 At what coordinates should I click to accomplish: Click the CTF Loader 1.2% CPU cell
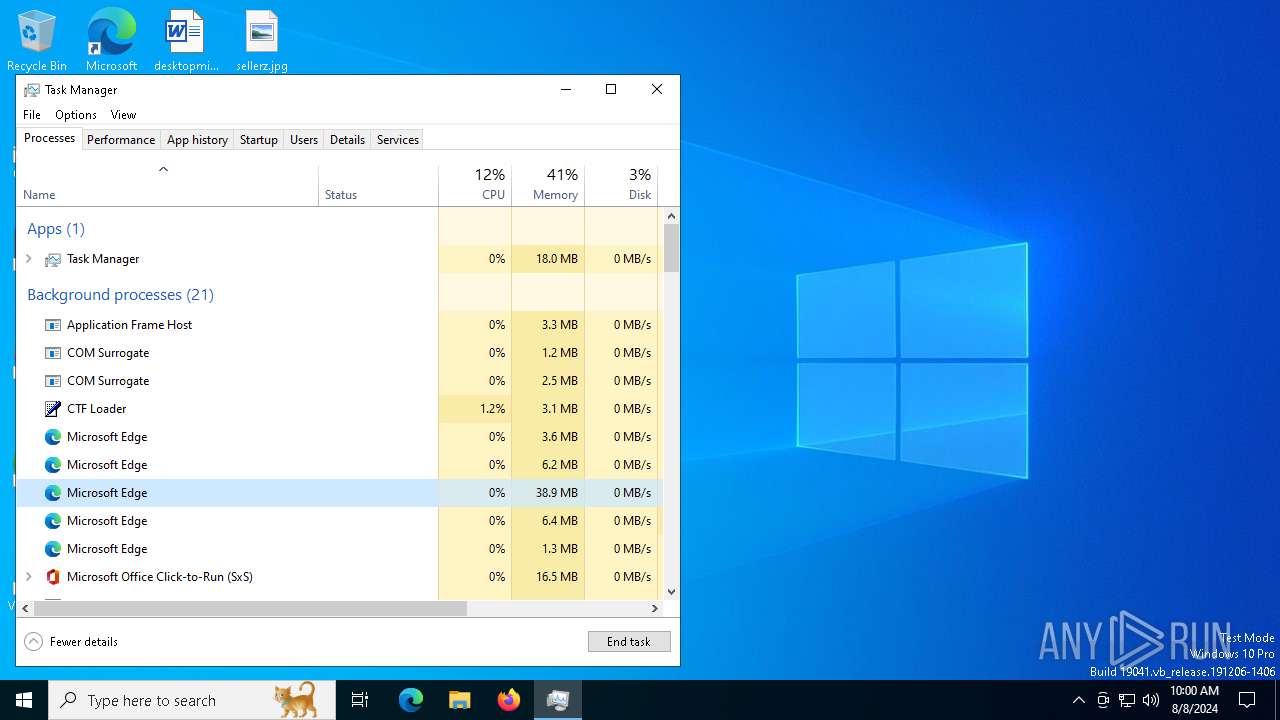coord(475,409)
